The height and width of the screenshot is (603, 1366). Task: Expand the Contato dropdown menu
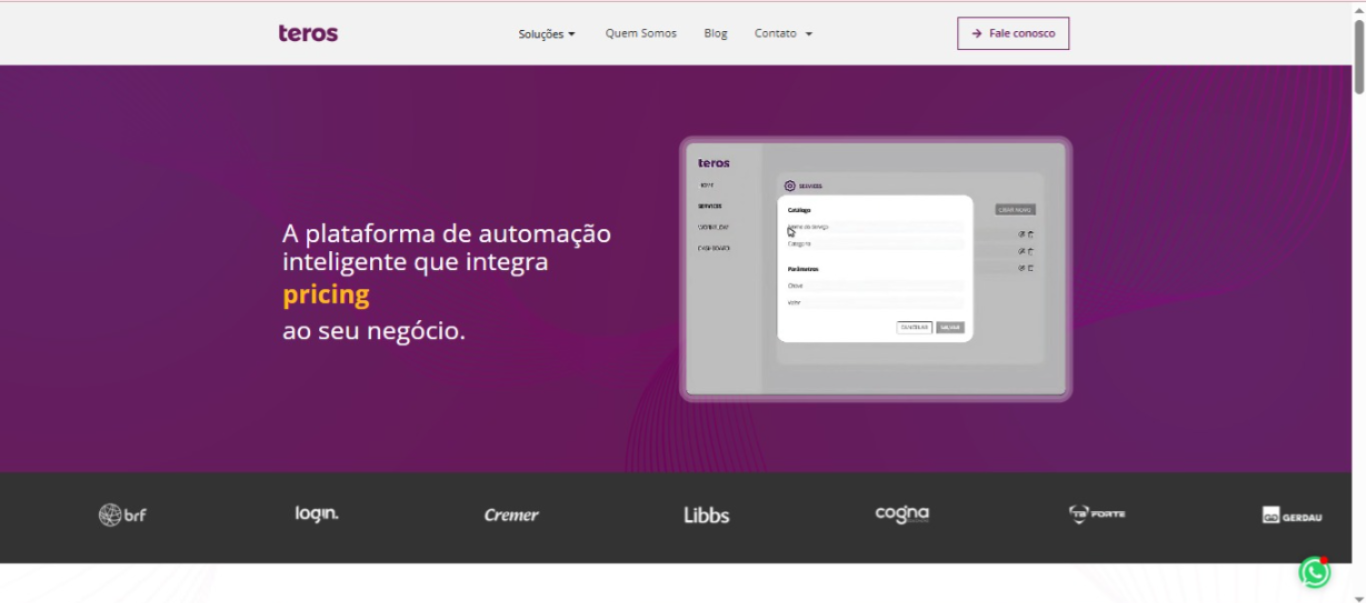point(783,34)
